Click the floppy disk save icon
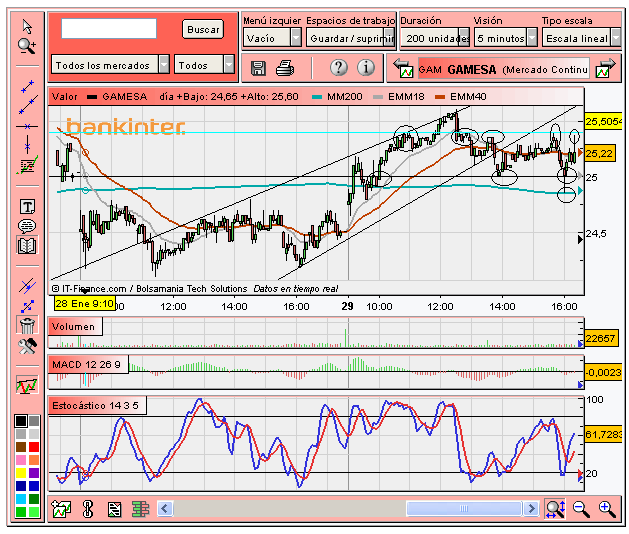 pos(258,68)
